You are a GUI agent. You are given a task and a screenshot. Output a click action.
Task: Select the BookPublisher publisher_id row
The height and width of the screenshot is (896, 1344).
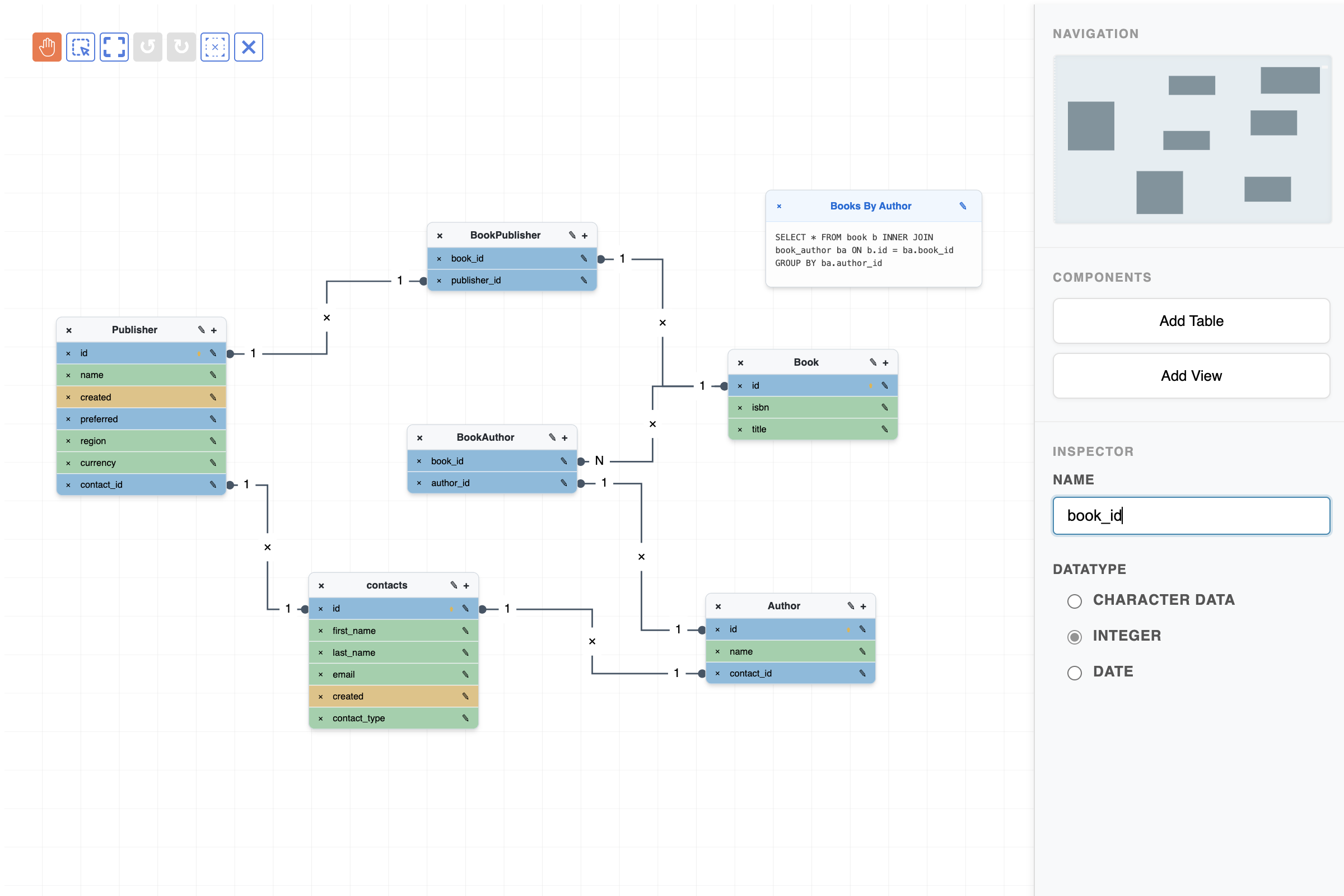[x=512, y=280]
